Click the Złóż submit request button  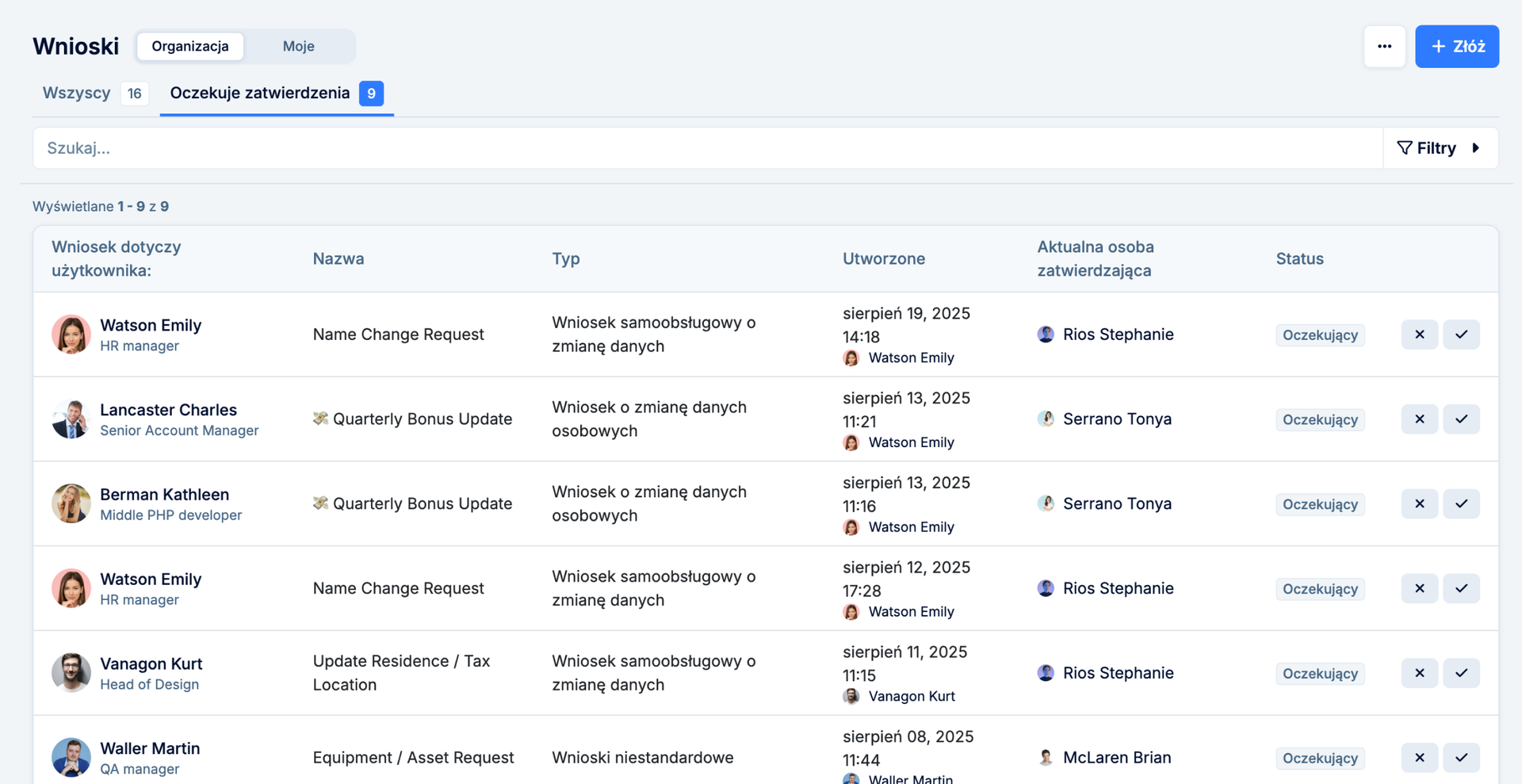(x=1456, y=46)
